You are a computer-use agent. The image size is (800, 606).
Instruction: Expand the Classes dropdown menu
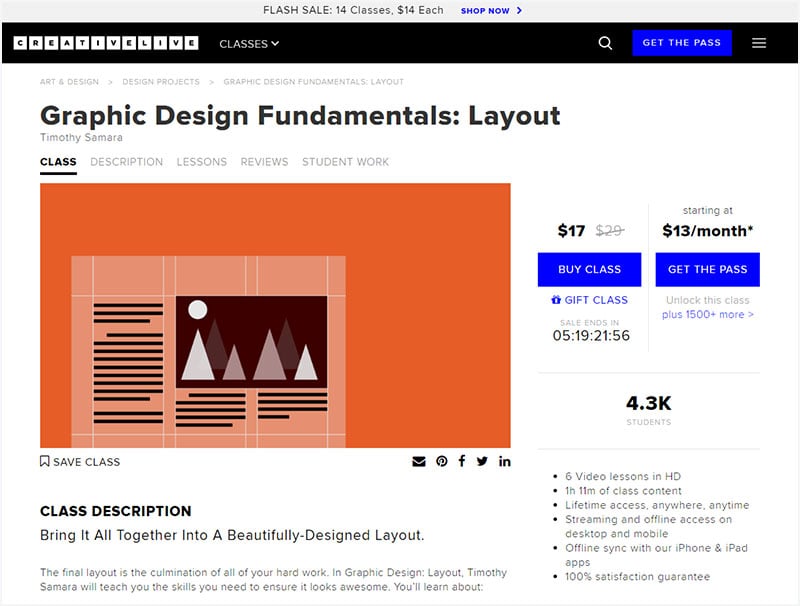(x=249, y=44)
